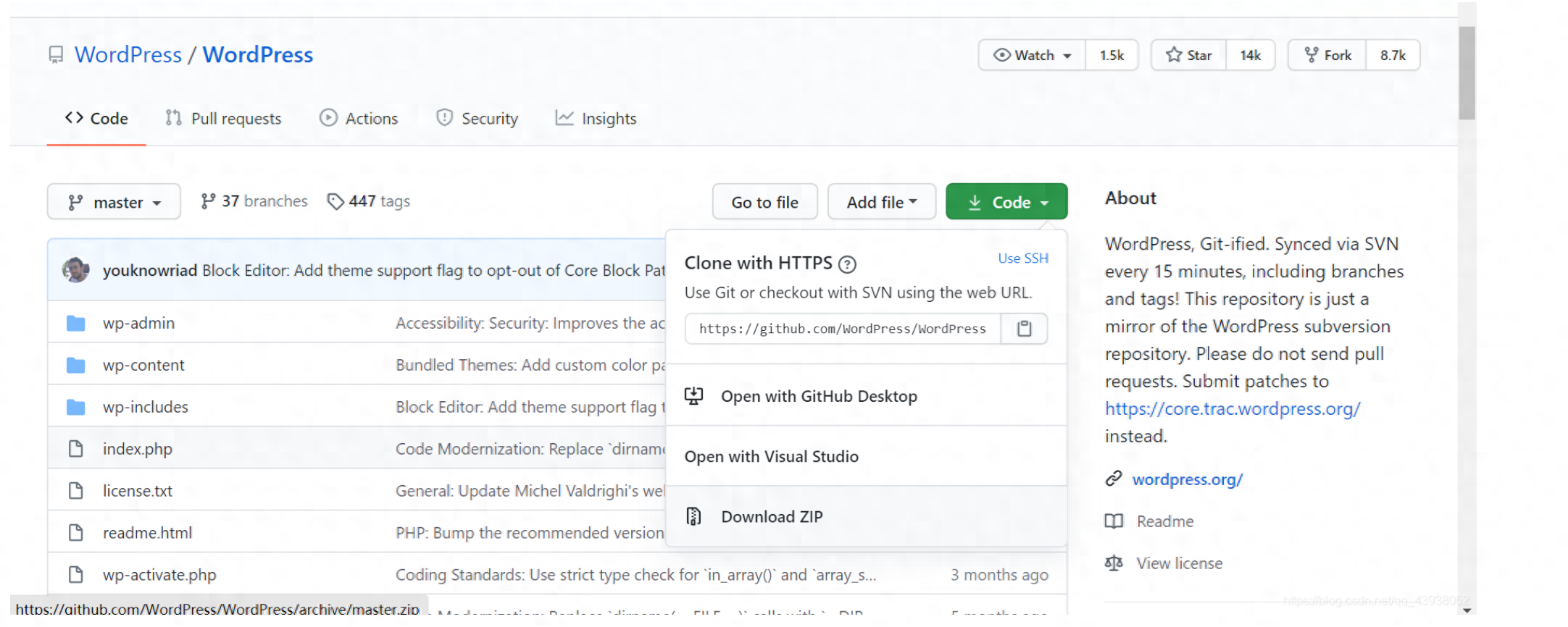Click youknowriad's avatar thumbnail
Viewport: 1568px width, 627px height.
point(75,270)
